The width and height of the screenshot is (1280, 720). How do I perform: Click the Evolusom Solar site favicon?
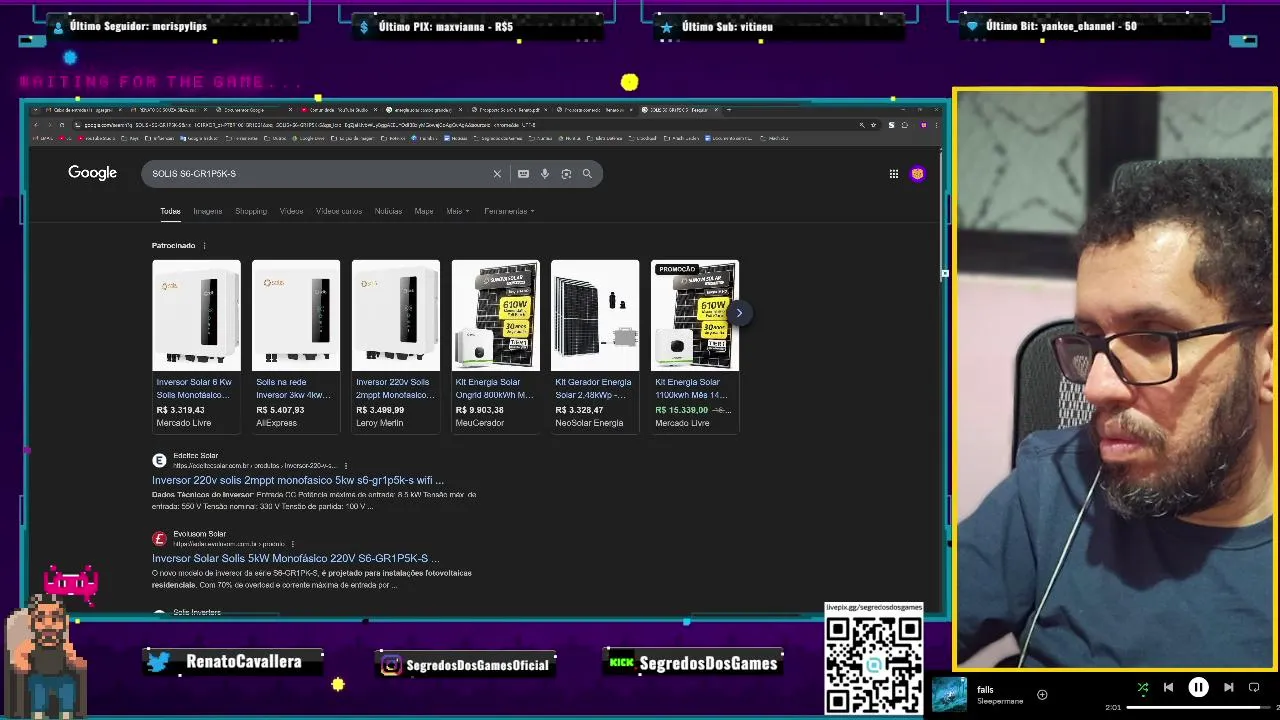(x=159, y=538)
